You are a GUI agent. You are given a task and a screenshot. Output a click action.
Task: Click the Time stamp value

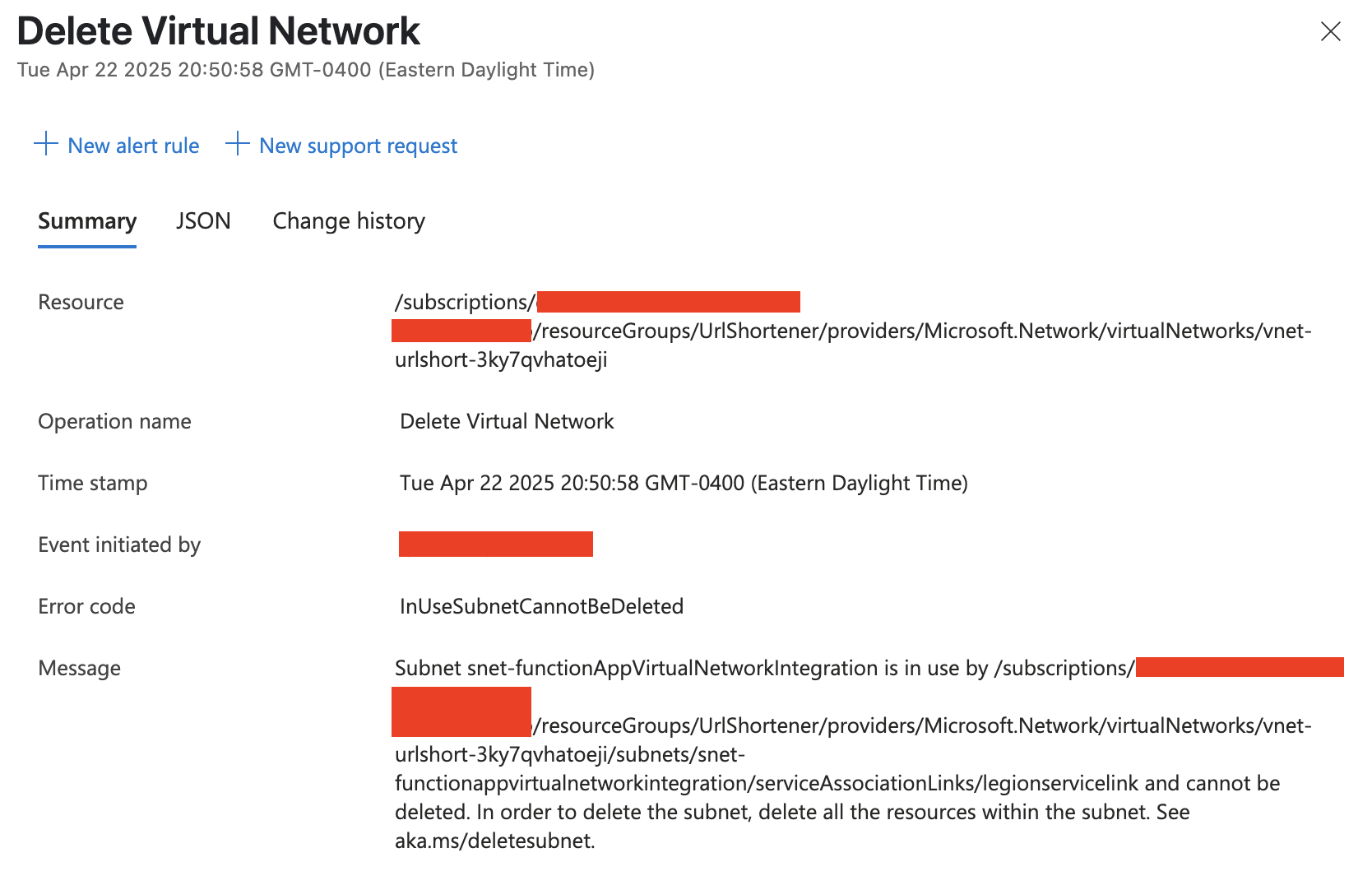click(683, 483)
